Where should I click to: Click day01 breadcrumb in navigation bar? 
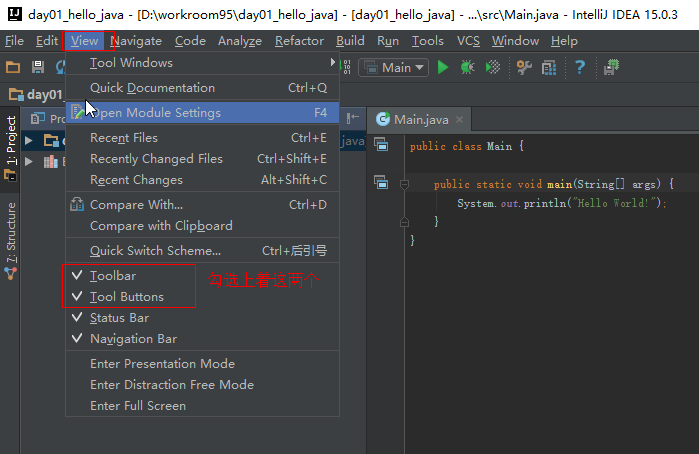(x=37, y=95)
